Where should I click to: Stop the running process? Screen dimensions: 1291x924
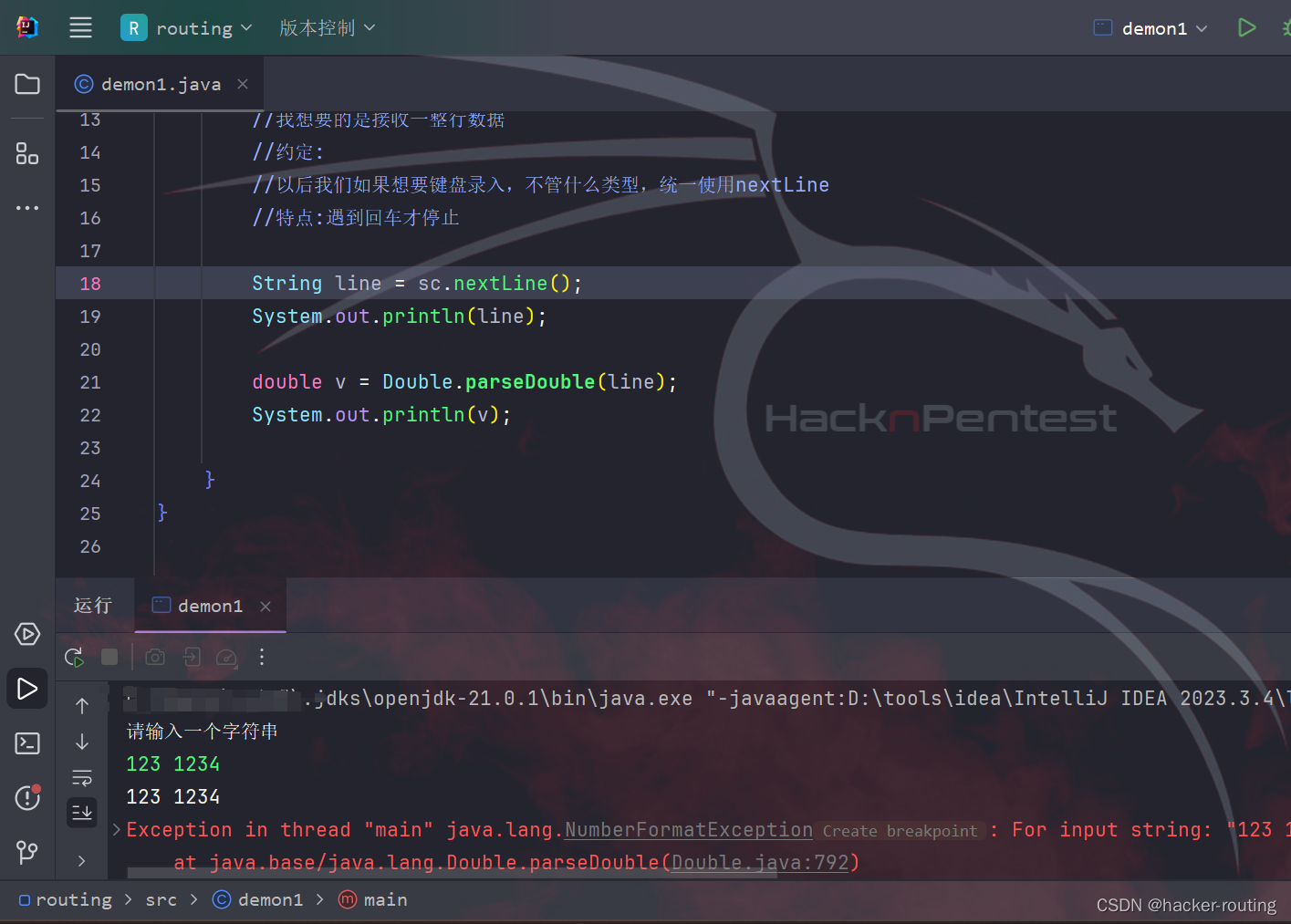pyautogui.click(x=109, y=657)
